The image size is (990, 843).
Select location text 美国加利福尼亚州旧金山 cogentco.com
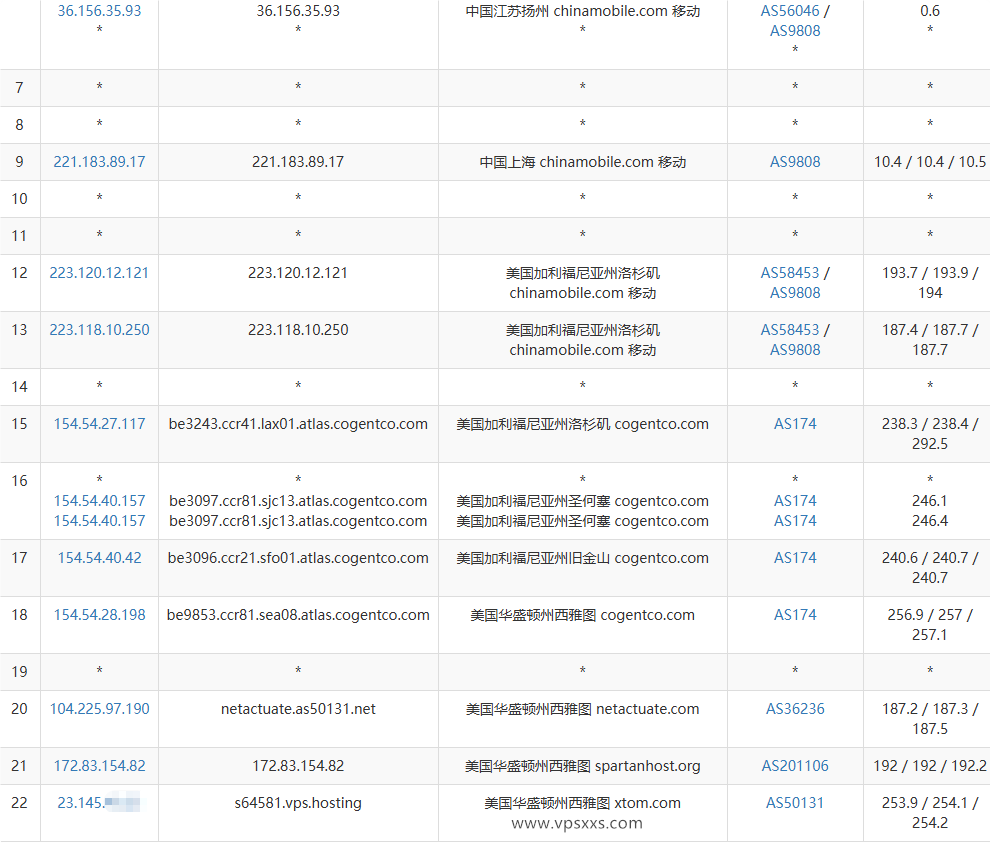pos(582,558)
